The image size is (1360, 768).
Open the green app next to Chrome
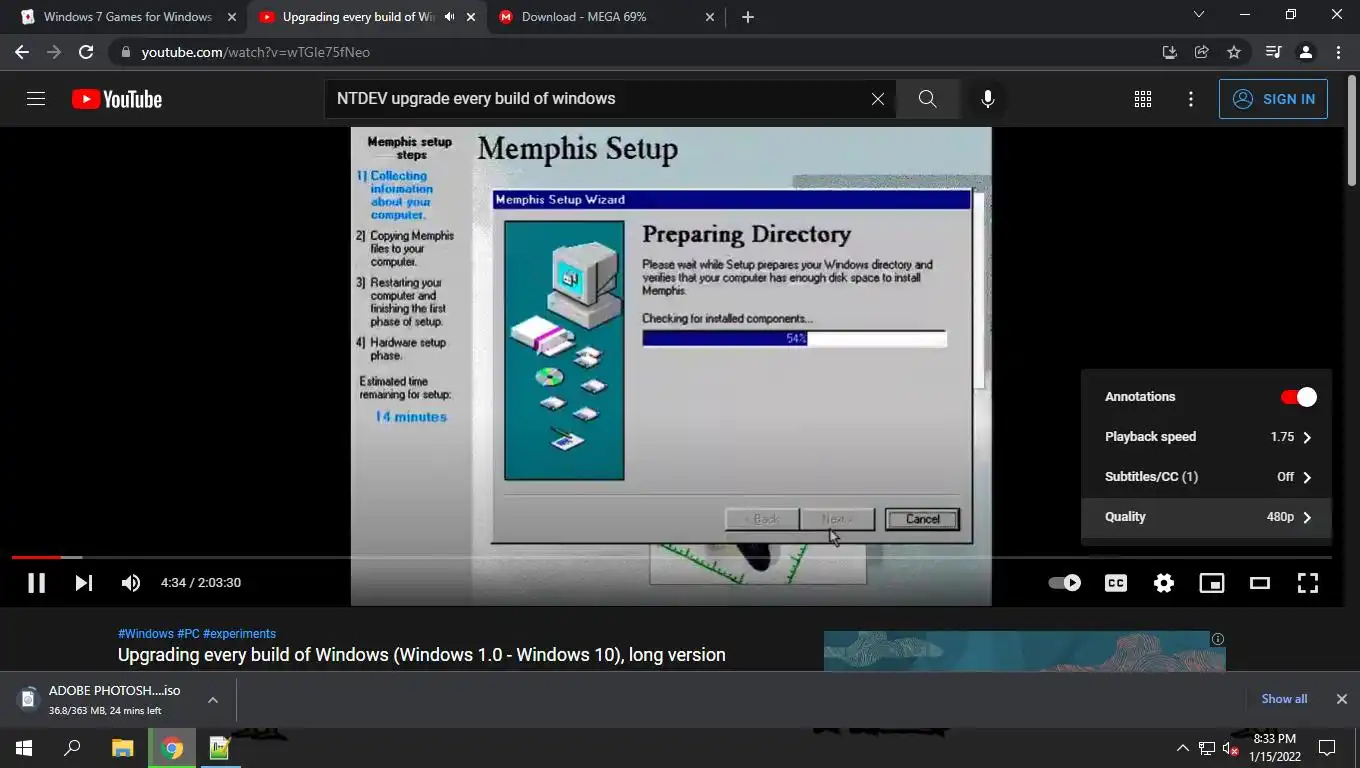(220, 748)
